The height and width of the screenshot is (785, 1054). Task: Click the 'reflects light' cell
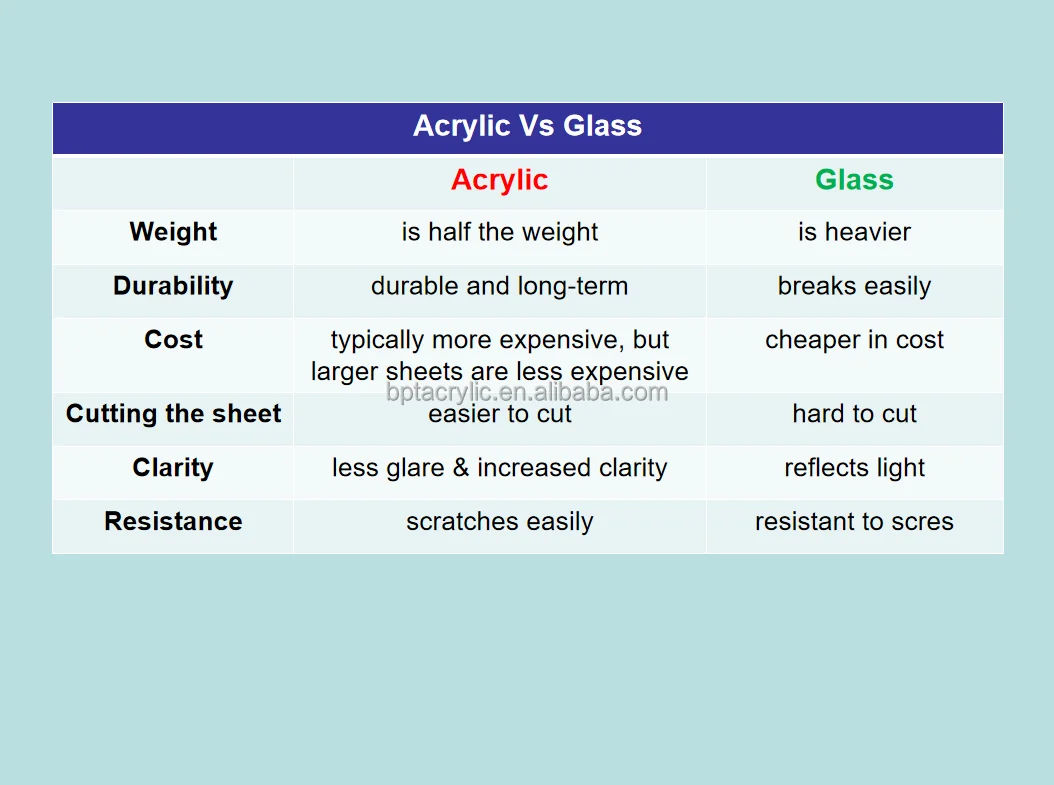(x=854, y=468)
